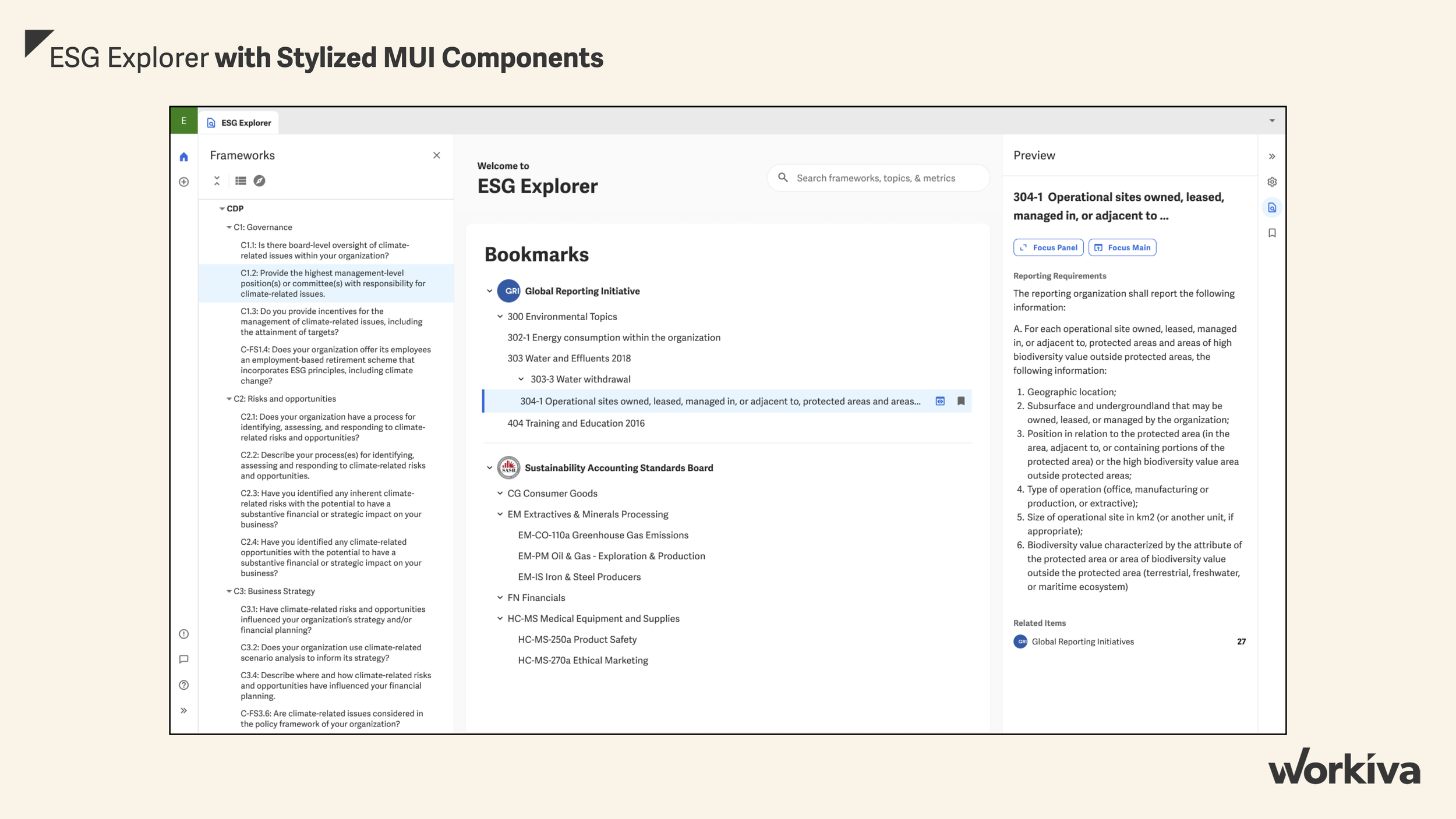Focus the search frameworks input field
The width and height of the screenshot is (1456, 819).
tap(878, 178)
